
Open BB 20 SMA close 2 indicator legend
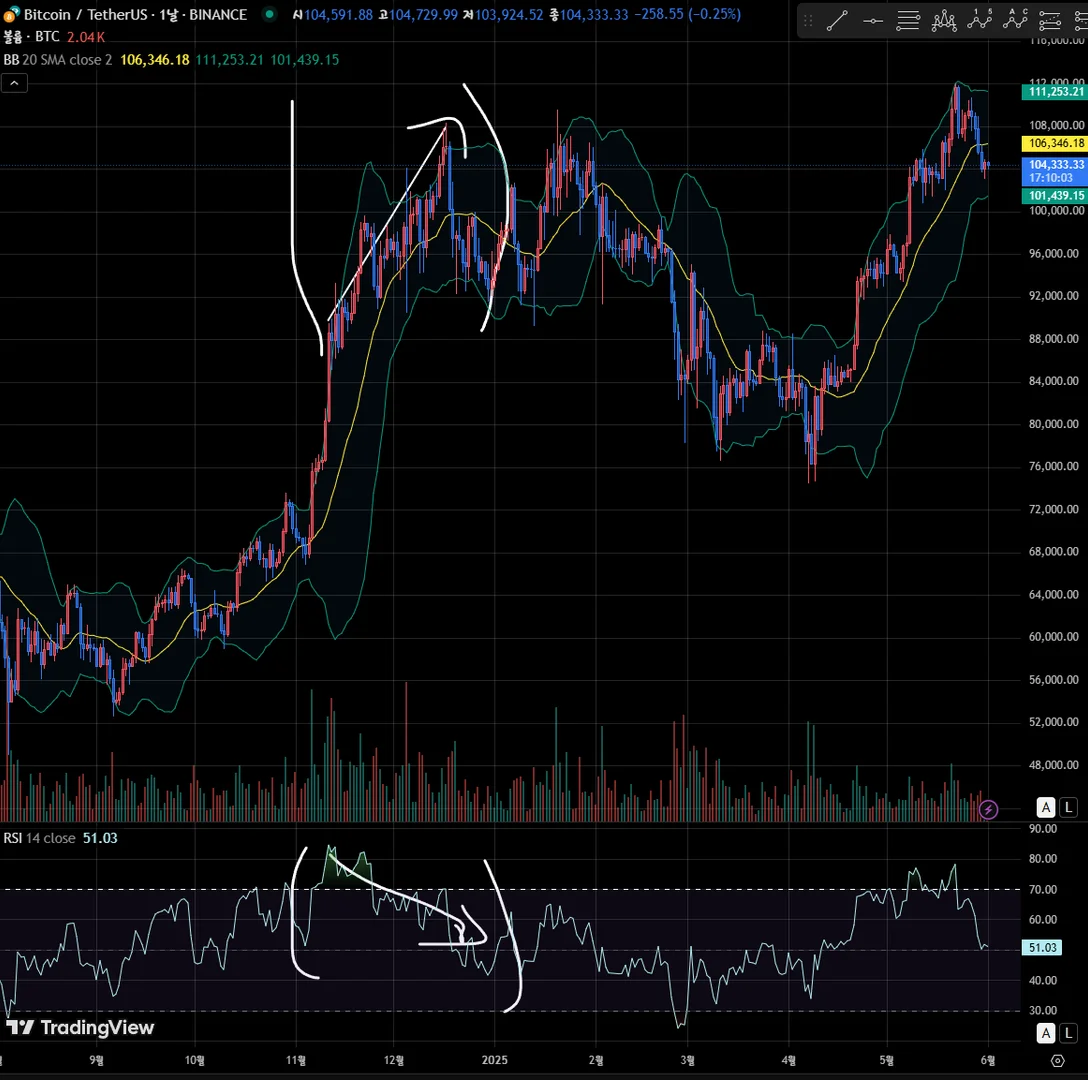[x=58, y=60]
